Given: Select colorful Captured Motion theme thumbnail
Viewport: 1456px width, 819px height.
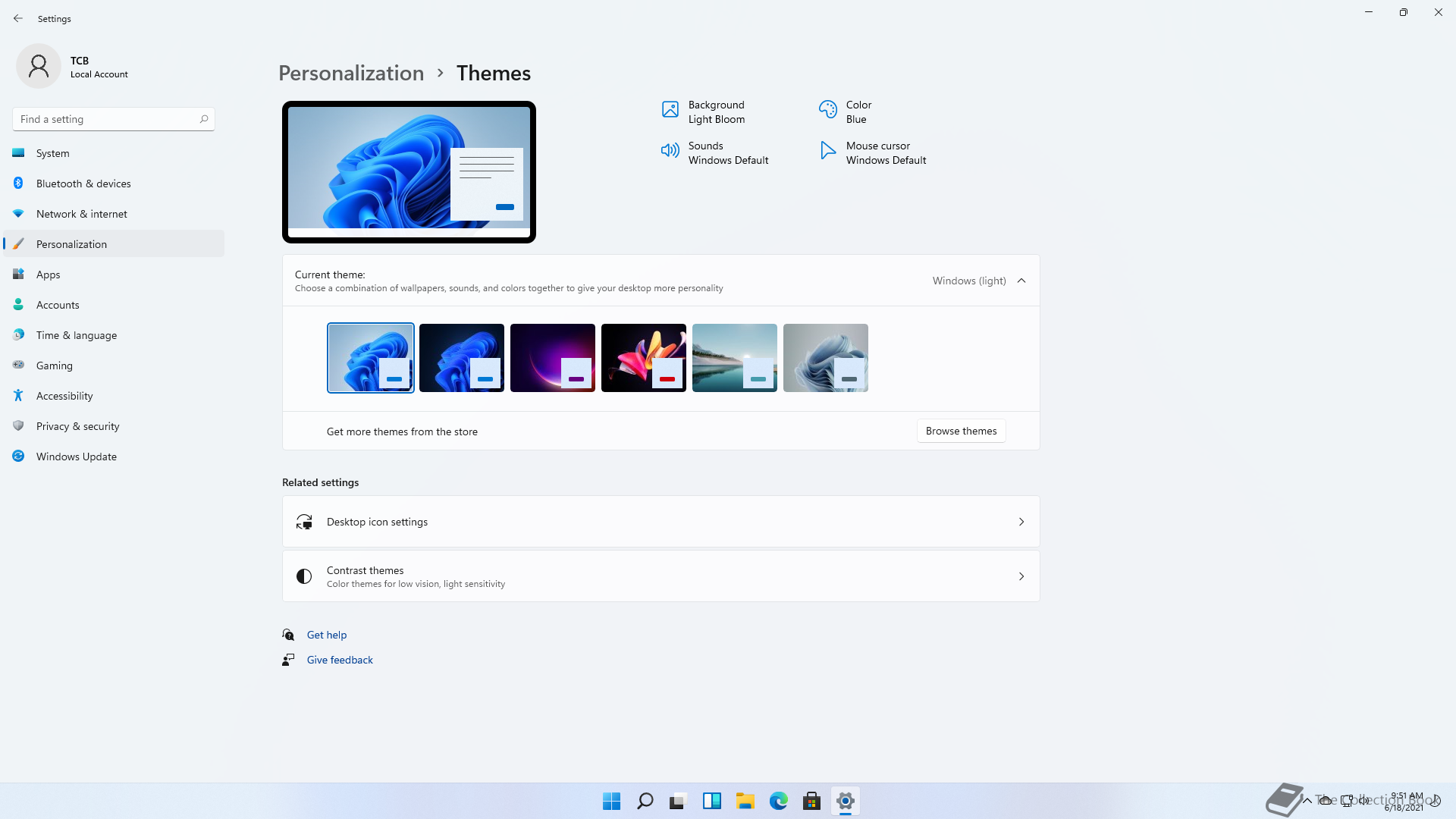Looking at the screenshot, I should (x=644, y=358).
